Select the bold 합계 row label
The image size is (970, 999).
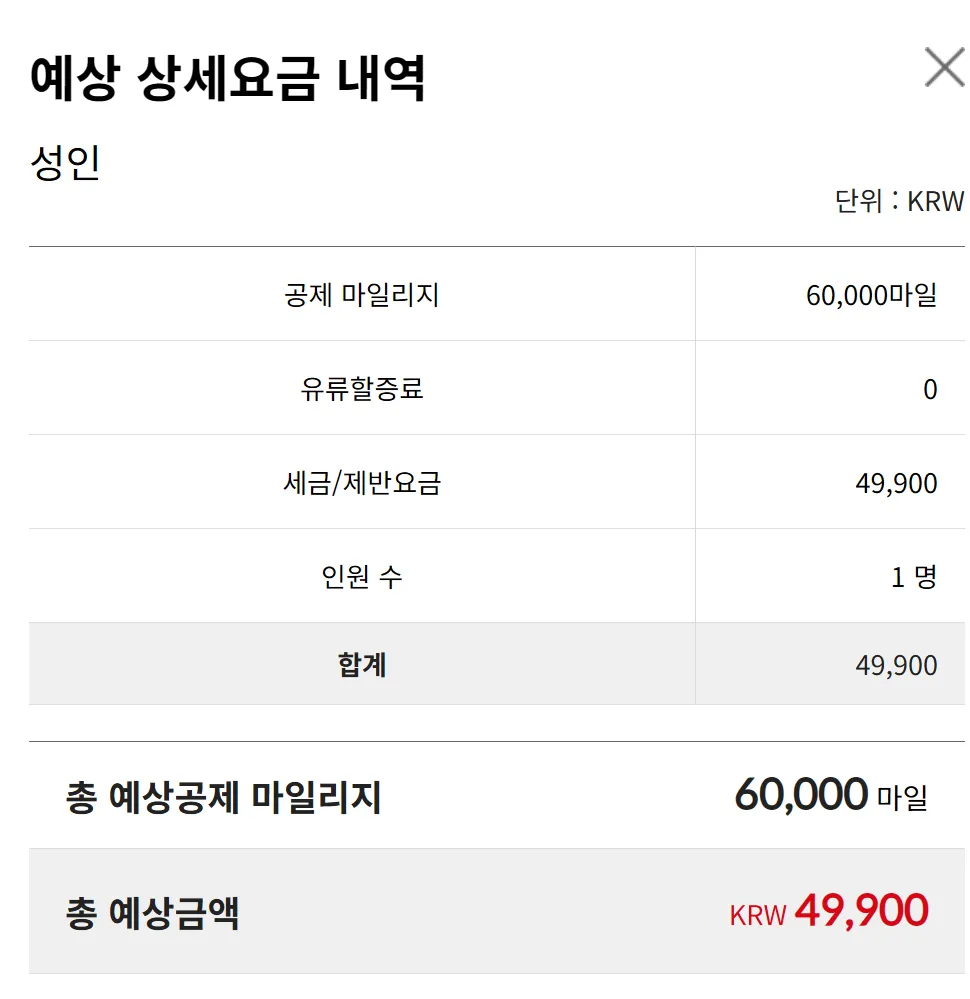pyautogui.click(x=362, y=665)
